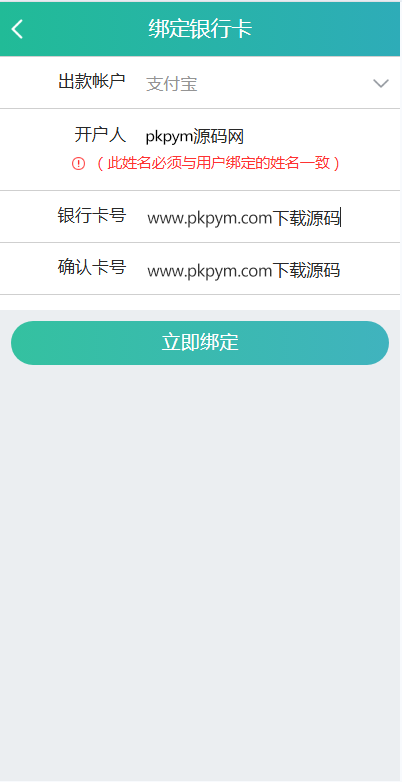The width and height of the screenshot is (402, 782).
Task: Click the empty right side of green header
Action: pos(329,29)
